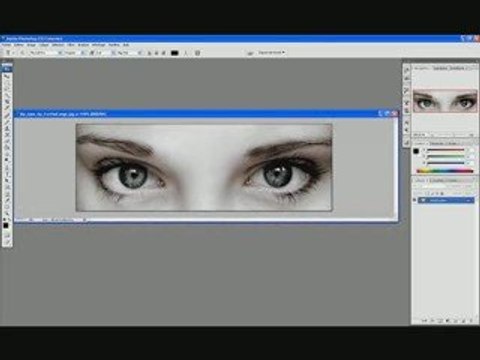Click the green channel slider in Color panel

click(446, 156)
